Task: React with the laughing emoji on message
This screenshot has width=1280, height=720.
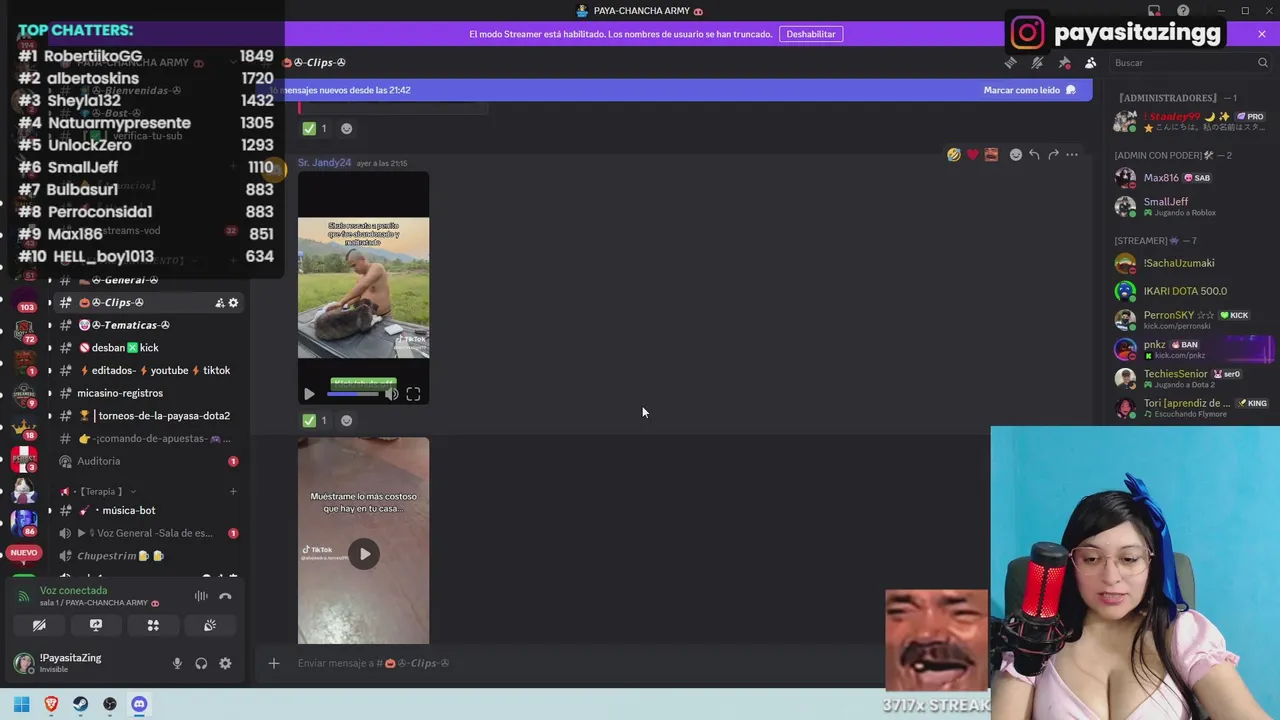Action: (954, 154)
